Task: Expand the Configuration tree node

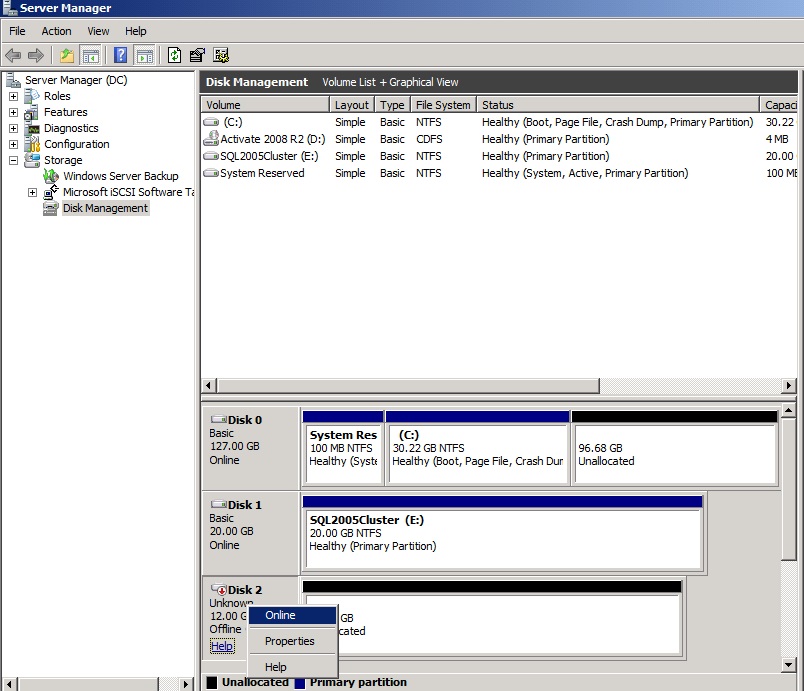Action: tap(13, 144)
